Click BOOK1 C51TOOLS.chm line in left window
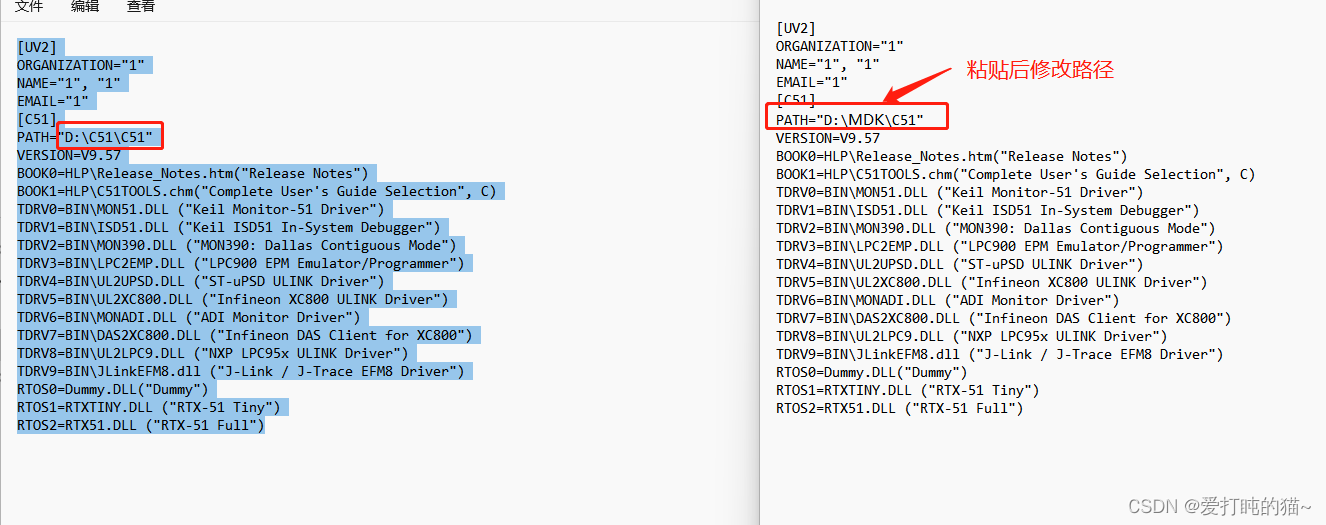The width and height of the screenshot is (1326, 525). [x=256, y=191]
